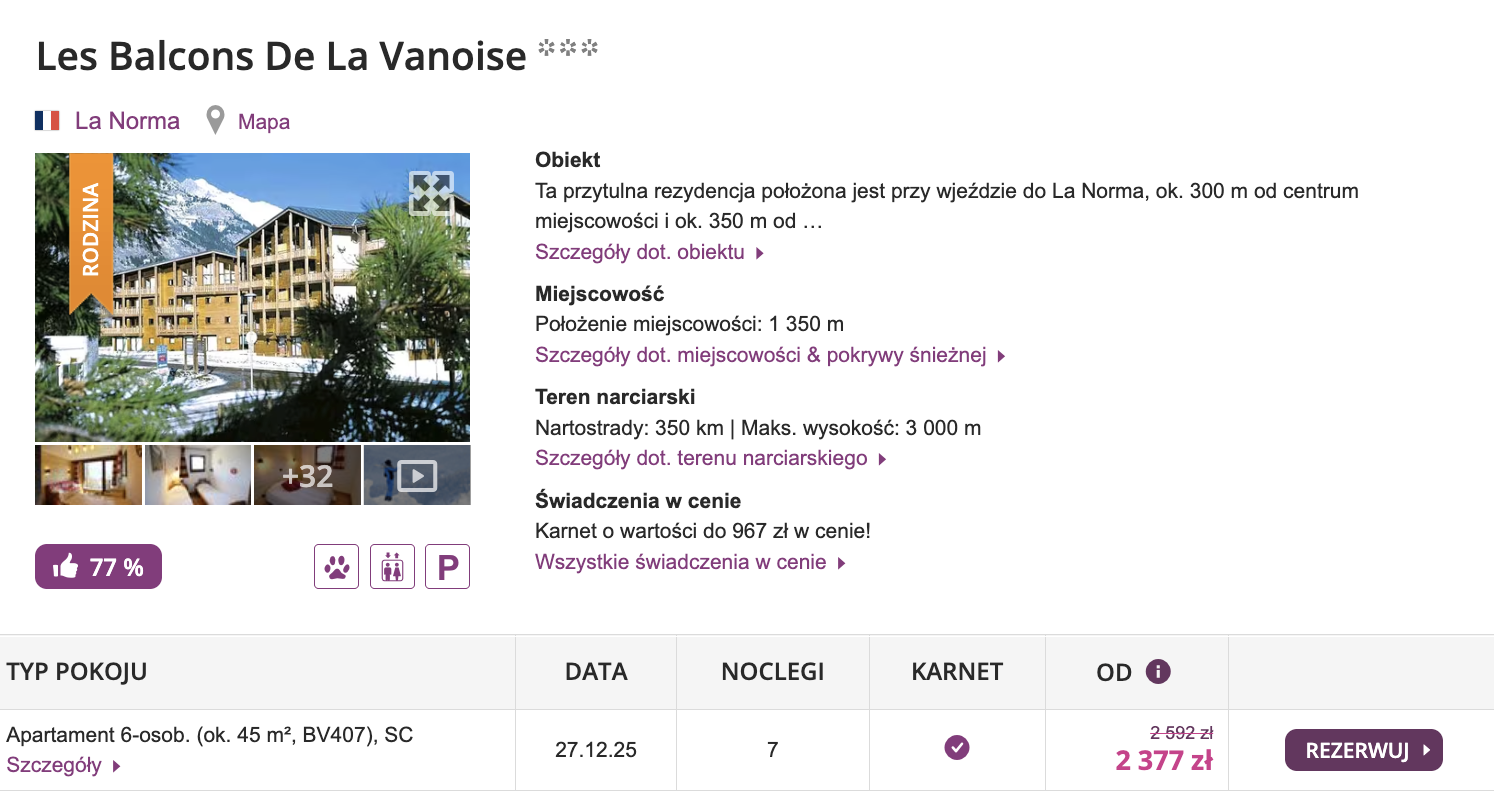
Task: Open the Mapa link
Action: [264, 123]
